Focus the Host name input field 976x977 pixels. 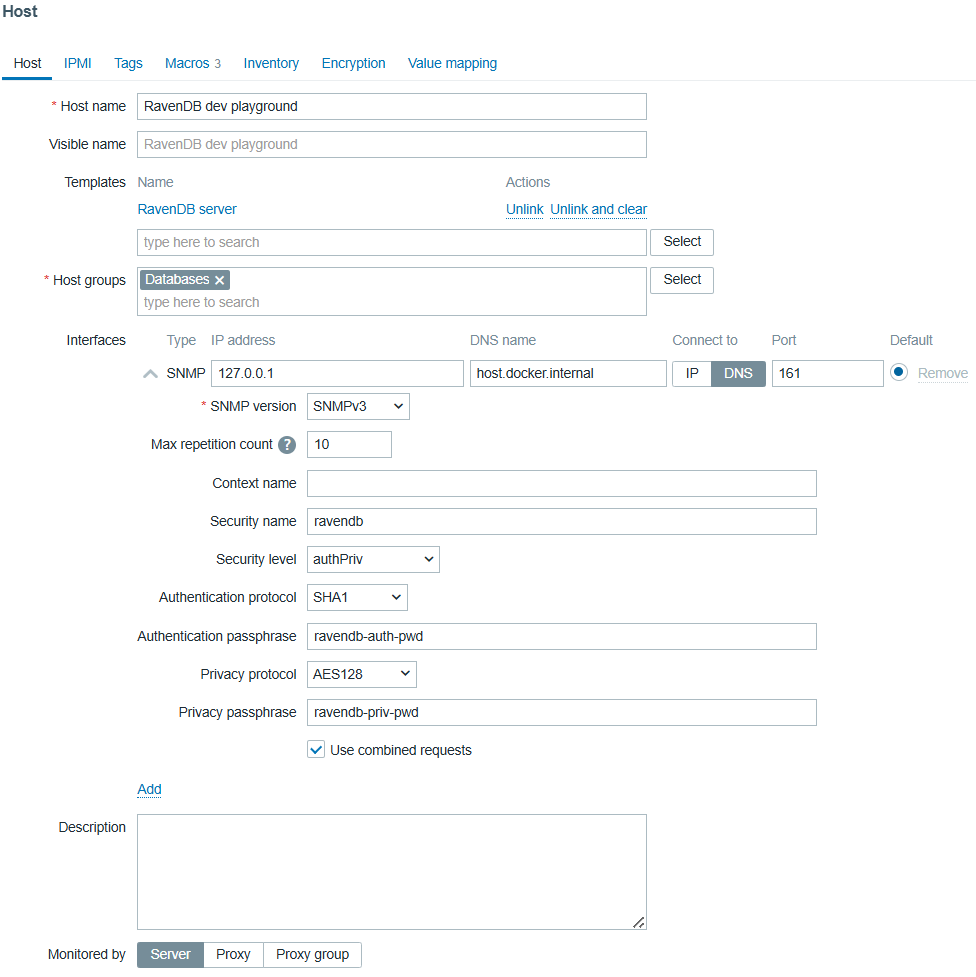pos(392,107)
